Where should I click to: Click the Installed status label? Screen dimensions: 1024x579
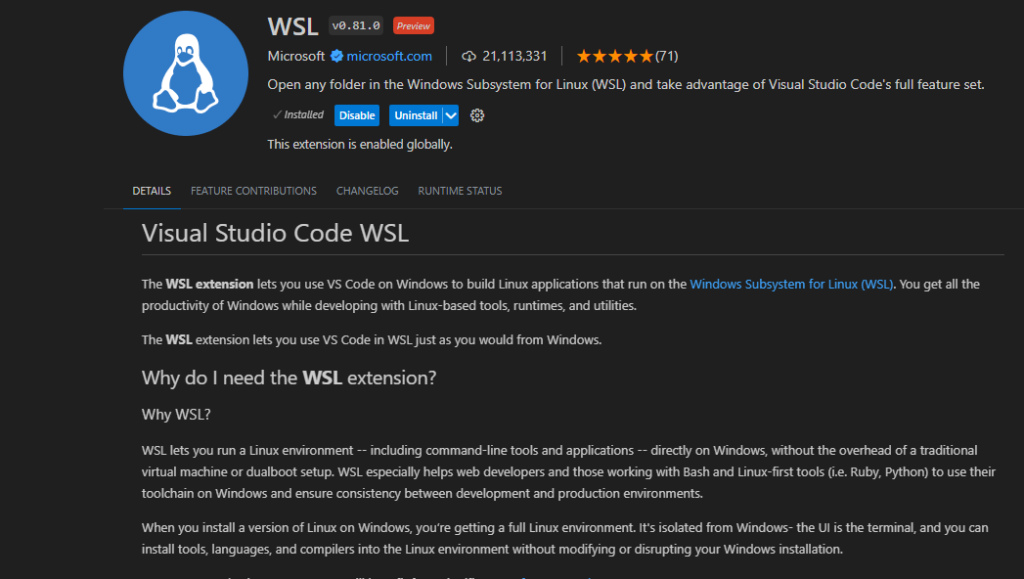[298, 115]
